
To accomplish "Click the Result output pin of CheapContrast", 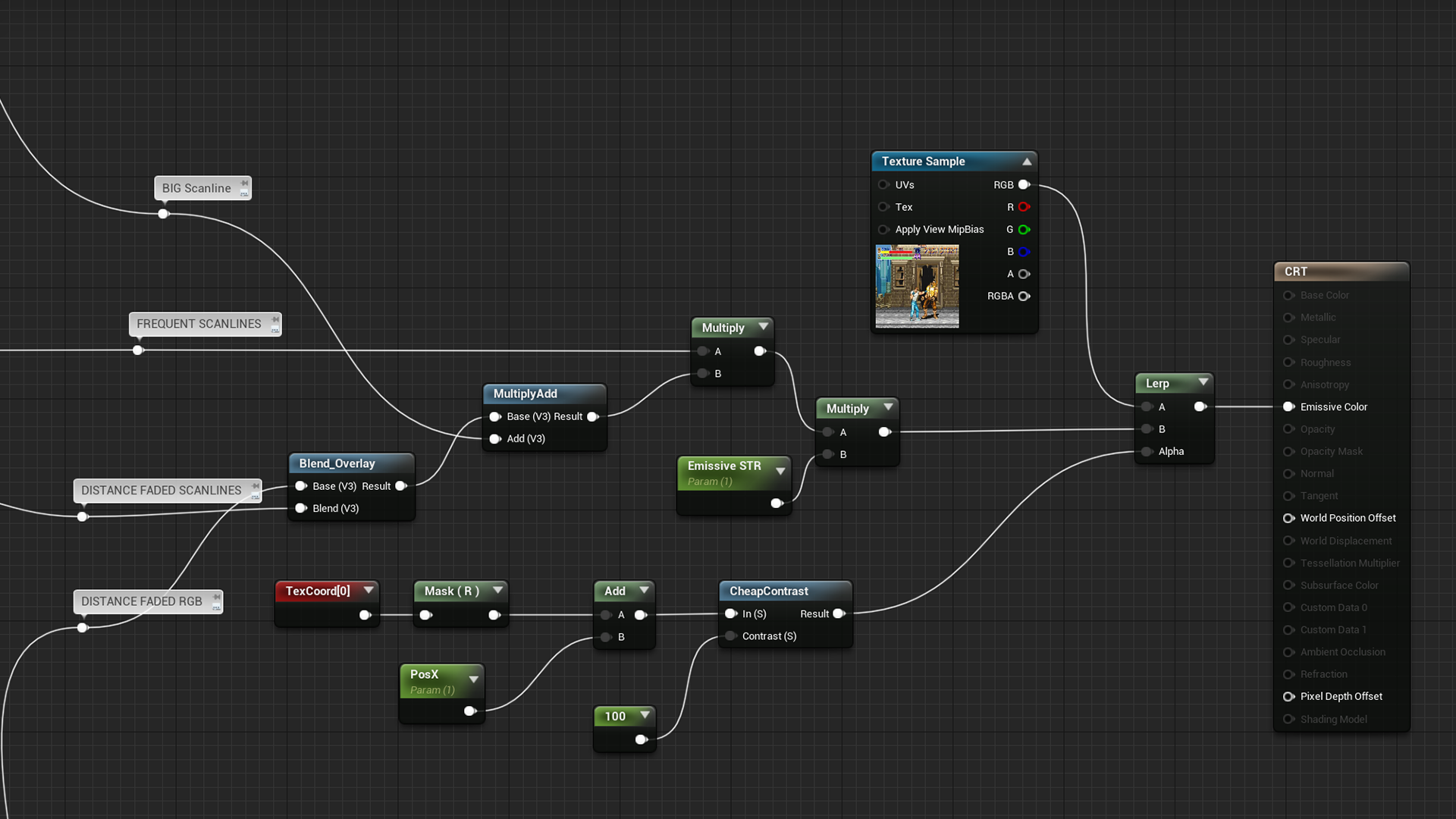I will pos(839,613).
